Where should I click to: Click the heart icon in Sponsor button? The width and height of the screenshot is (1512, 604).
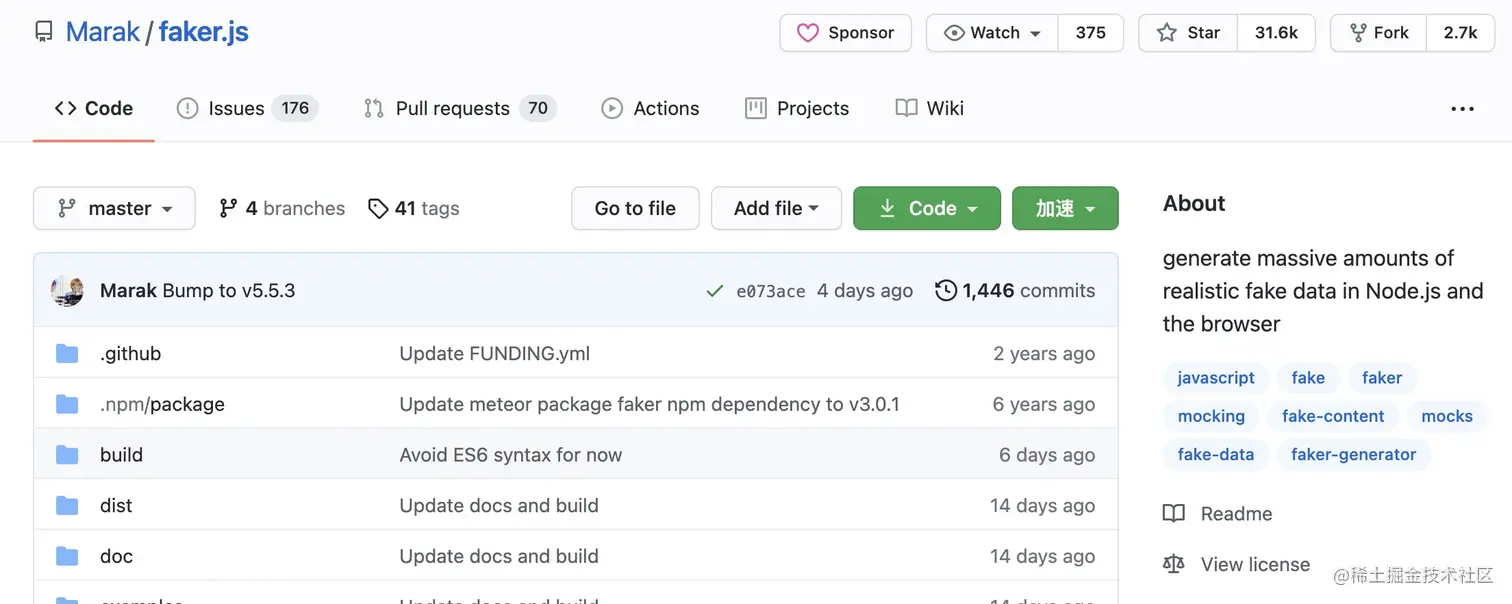pos(810,32)
